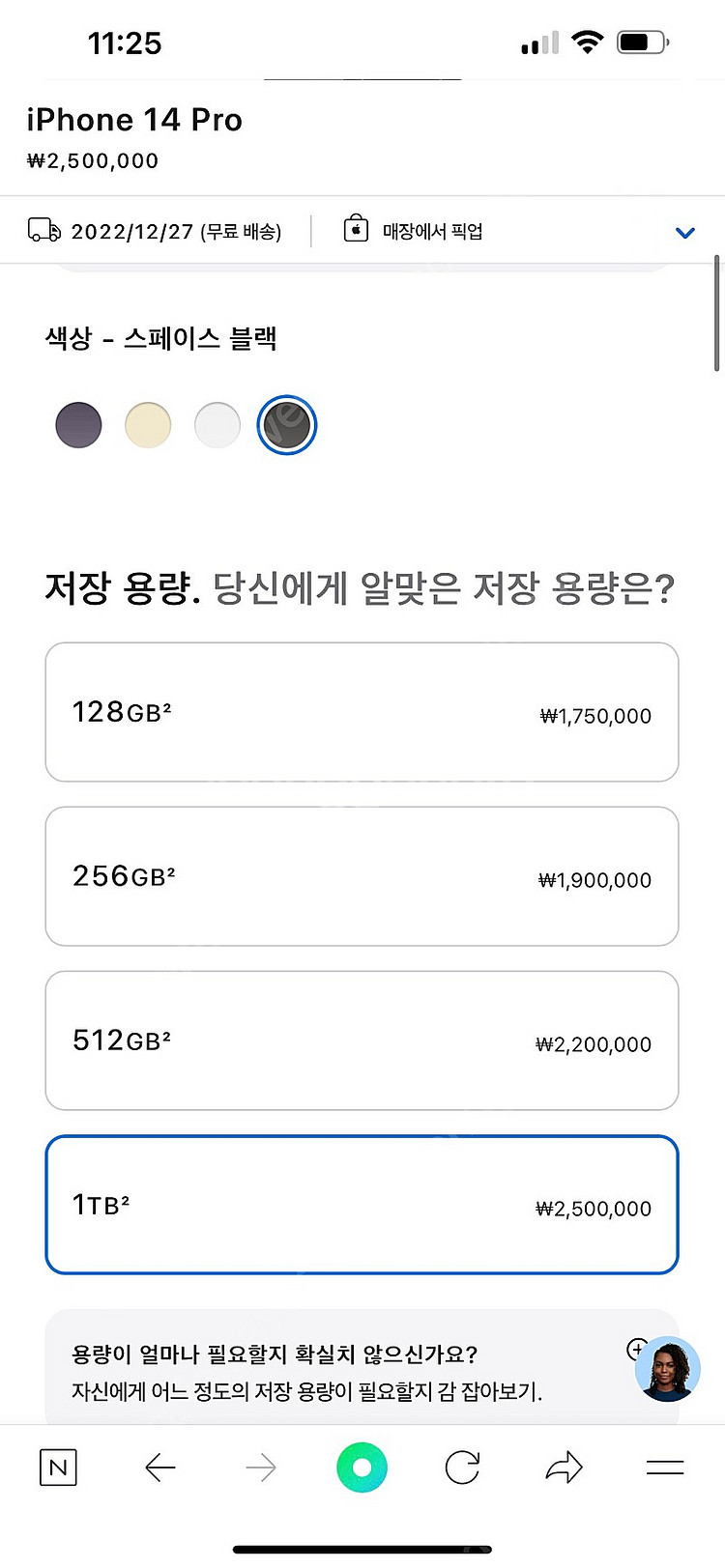Open the 매장에서 픽업 store pickup link

pyautogui.click(x=432, y=231)
